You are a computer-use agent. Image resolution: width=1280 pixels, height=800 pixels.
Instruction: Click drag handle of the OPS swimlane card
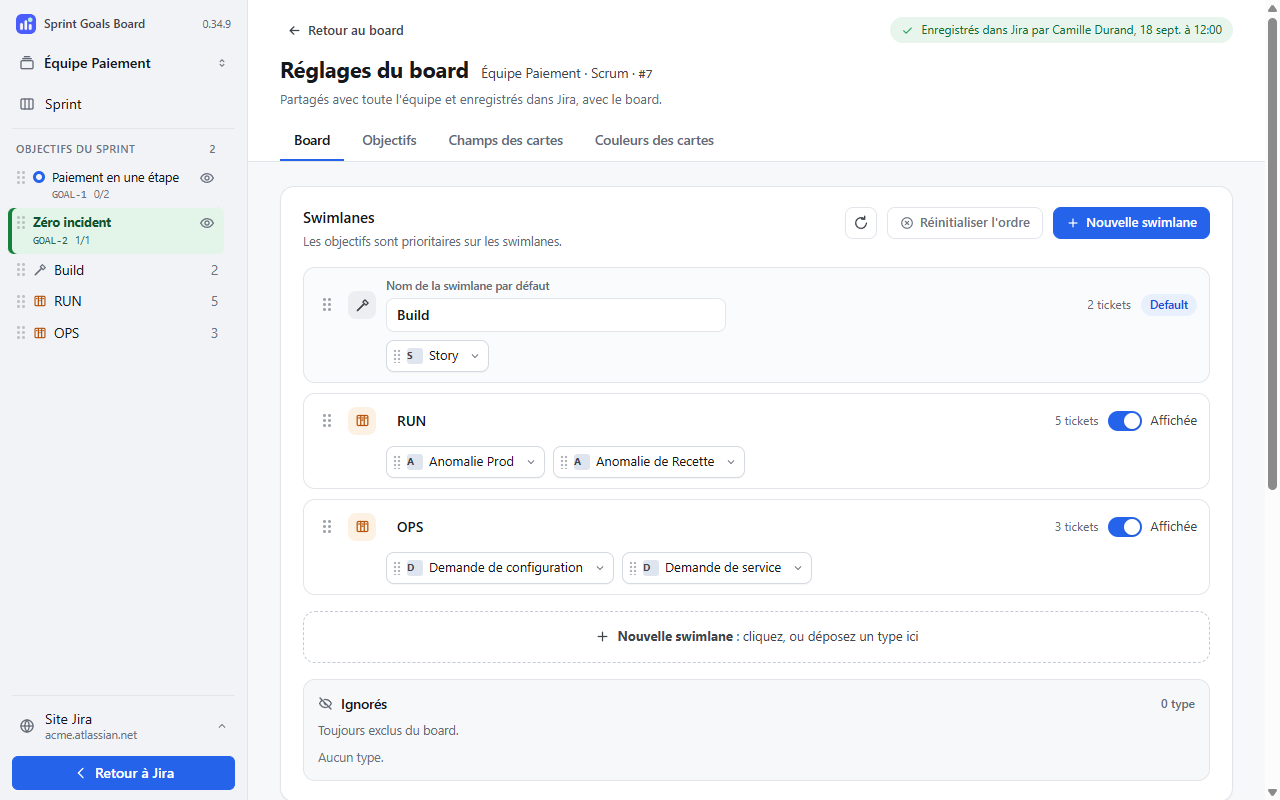pyautogui.click(x=327, y=527)
